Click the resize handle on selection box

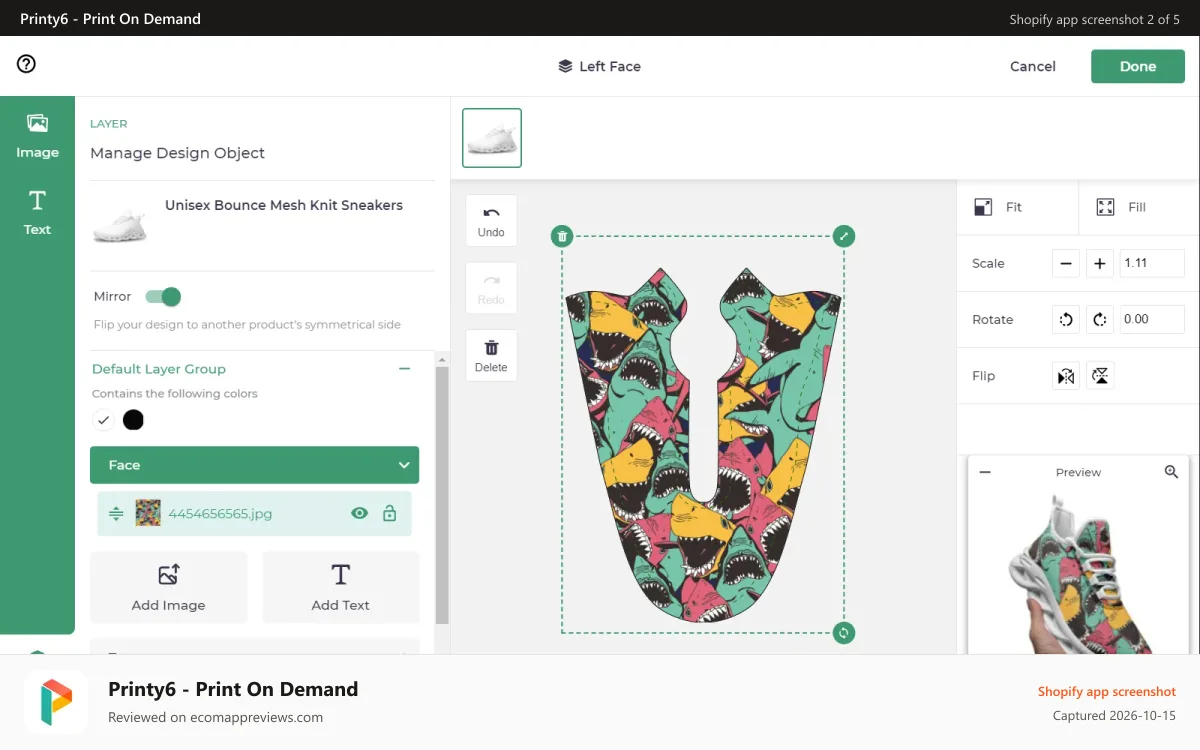(844, 236)
